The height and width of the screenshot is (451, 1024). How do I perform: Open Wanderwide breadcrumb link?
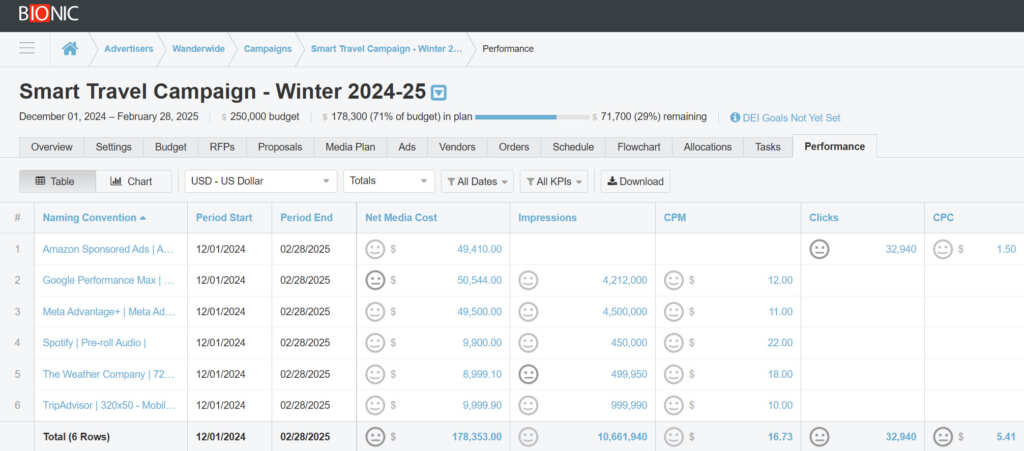(x=199, y=49)
